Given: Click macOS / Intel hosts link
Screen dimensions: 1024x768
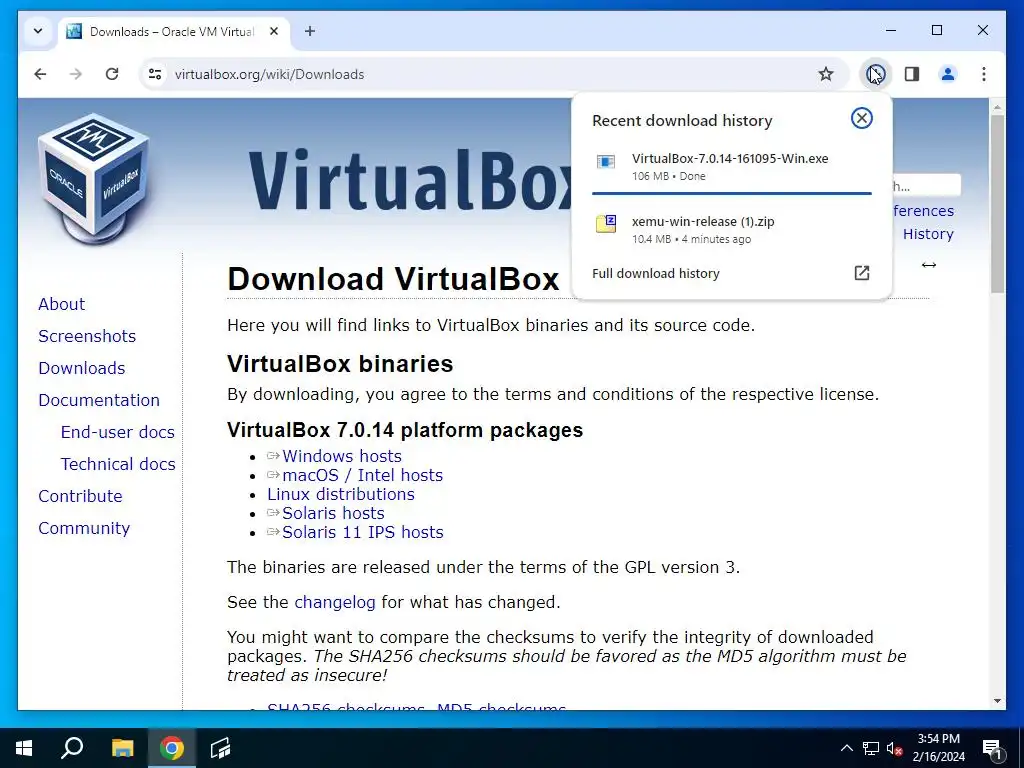Looking at the screenshot, I should tap(362, 475).
